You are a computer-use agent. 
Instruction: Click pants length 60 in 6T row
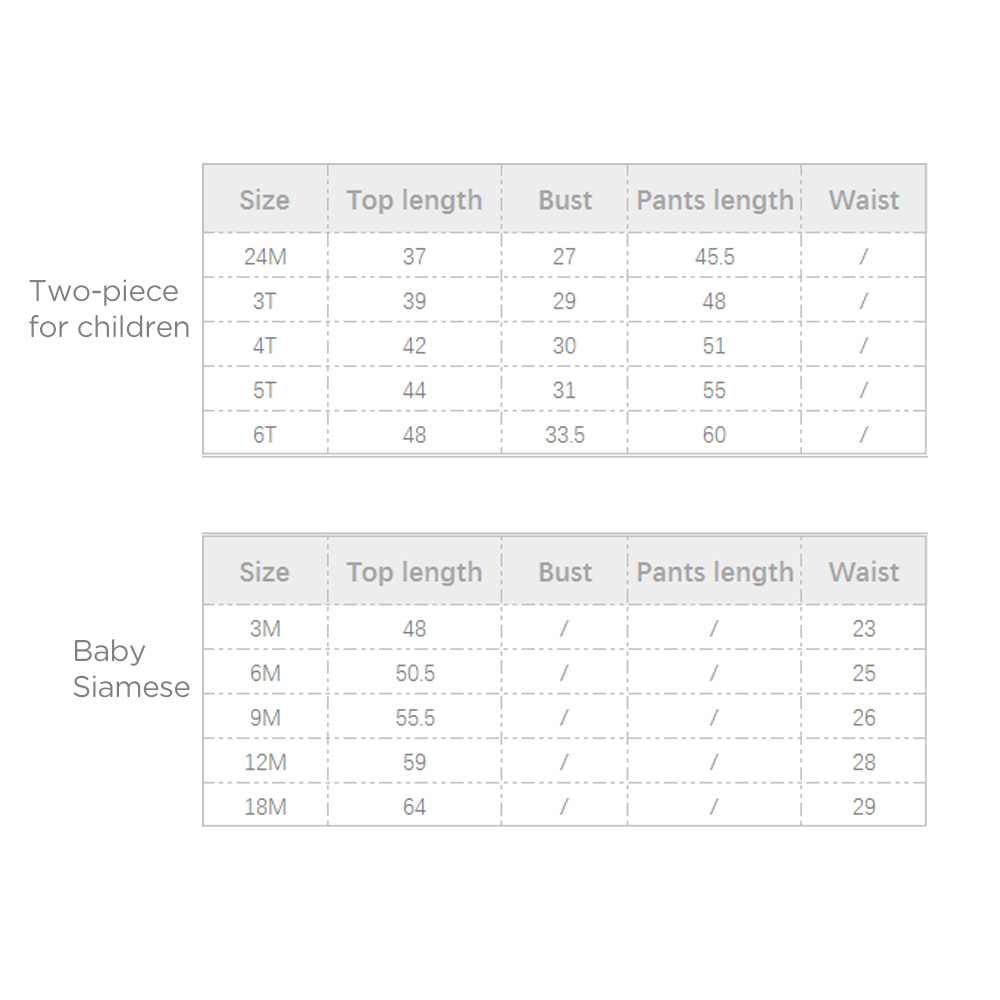coord(714,435)
